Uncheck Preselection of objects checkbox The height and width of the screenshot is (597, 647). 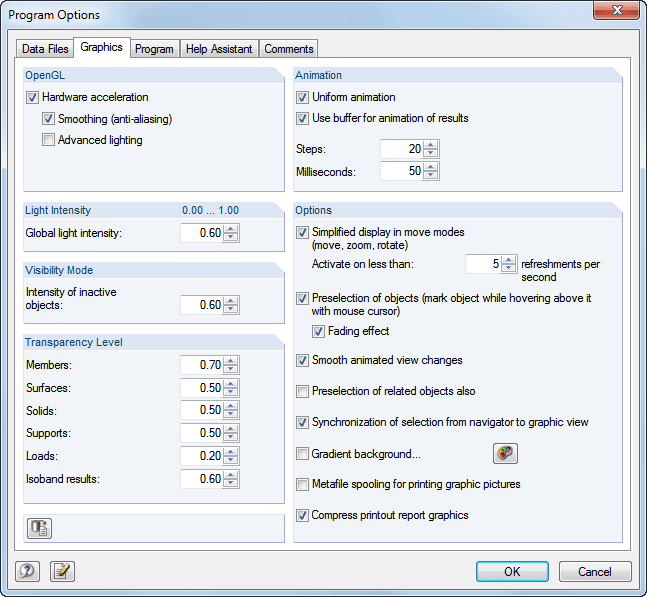tap(302, 298)
